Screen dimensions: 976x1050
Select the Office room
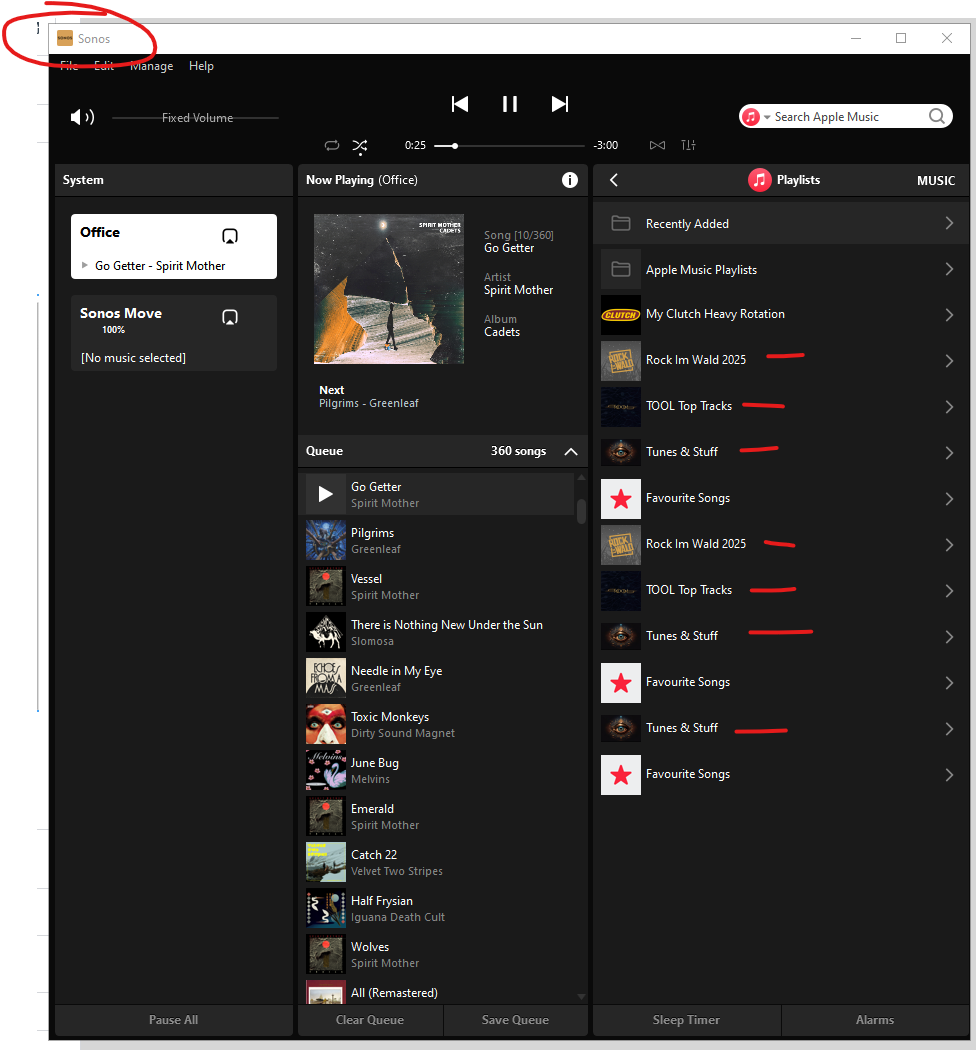pos(173,246)
